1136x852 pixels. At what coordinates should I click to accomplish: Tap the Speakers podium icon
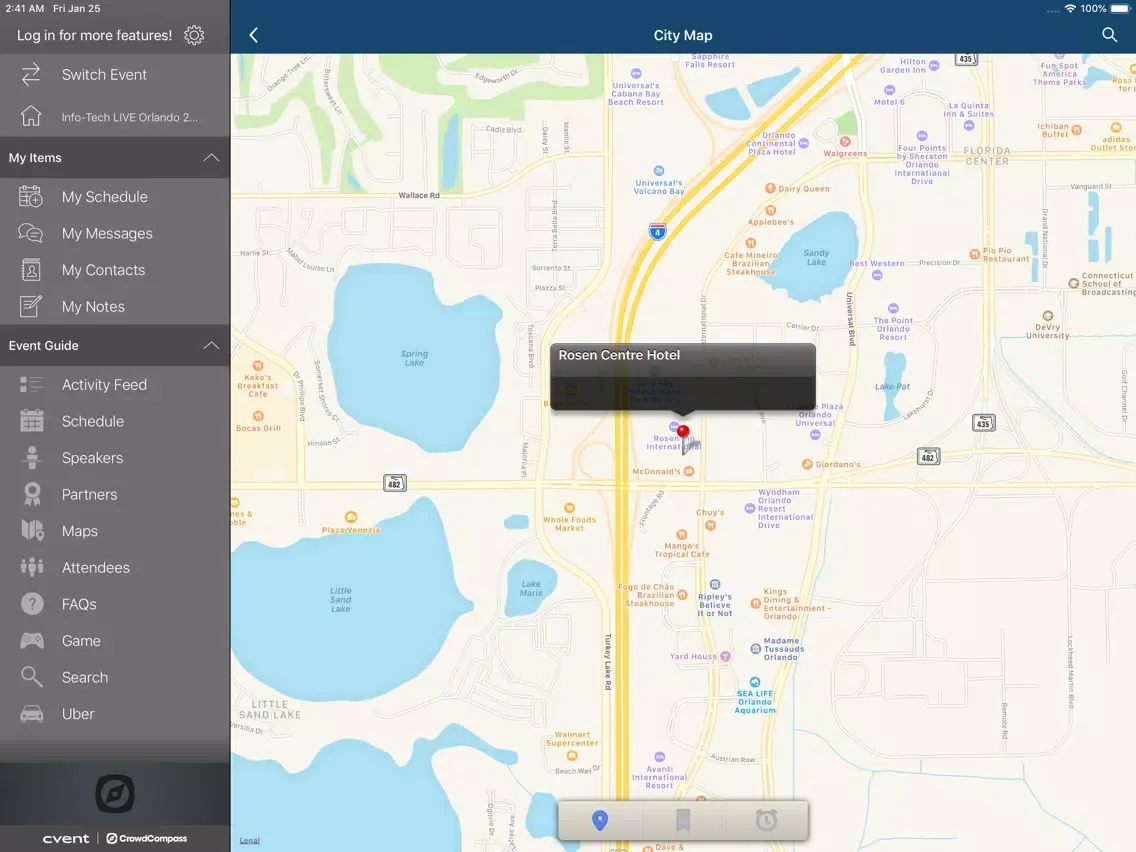tap(31, 458)
